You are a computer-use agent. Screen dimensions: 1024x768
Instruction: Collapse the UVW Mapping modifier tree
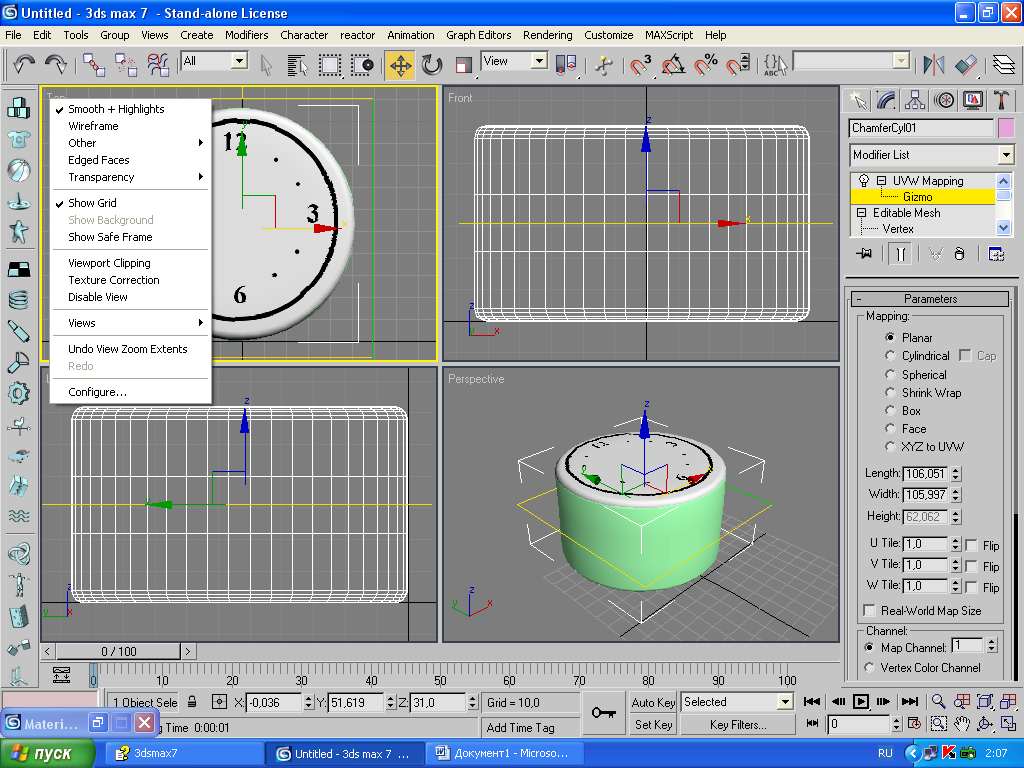point(881,180)
